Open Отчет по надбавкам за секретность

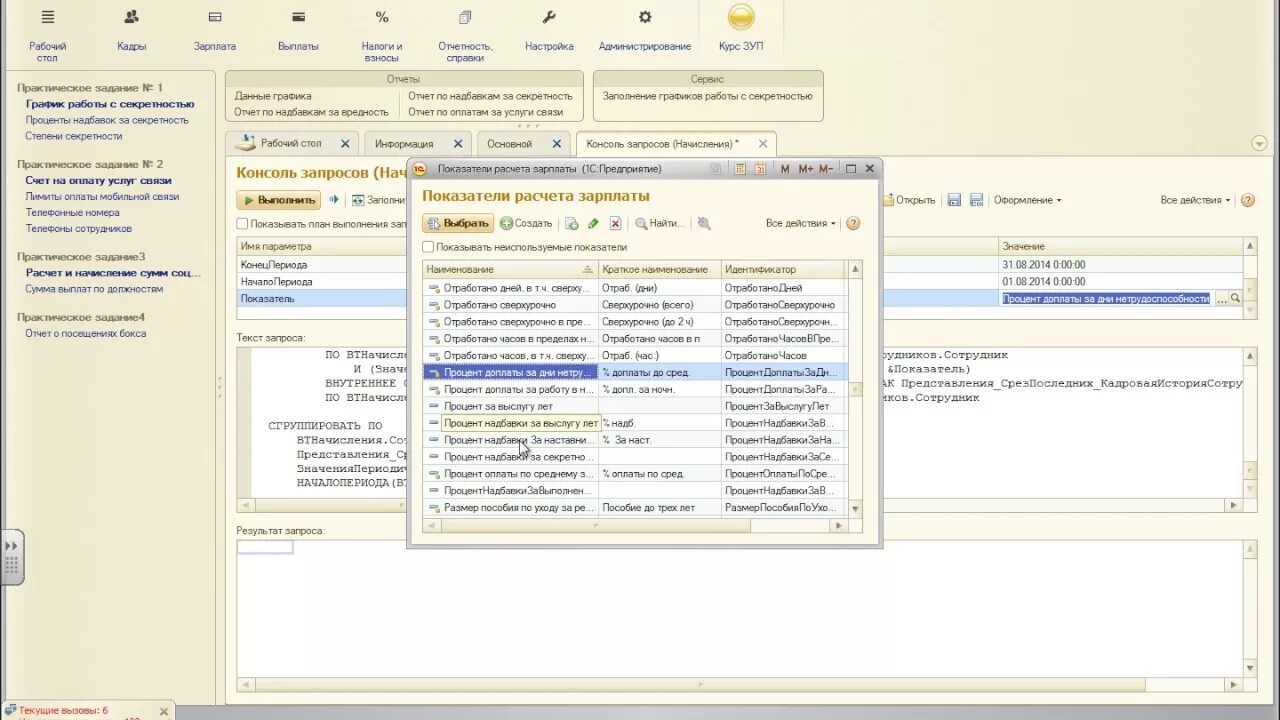(490, 96)
